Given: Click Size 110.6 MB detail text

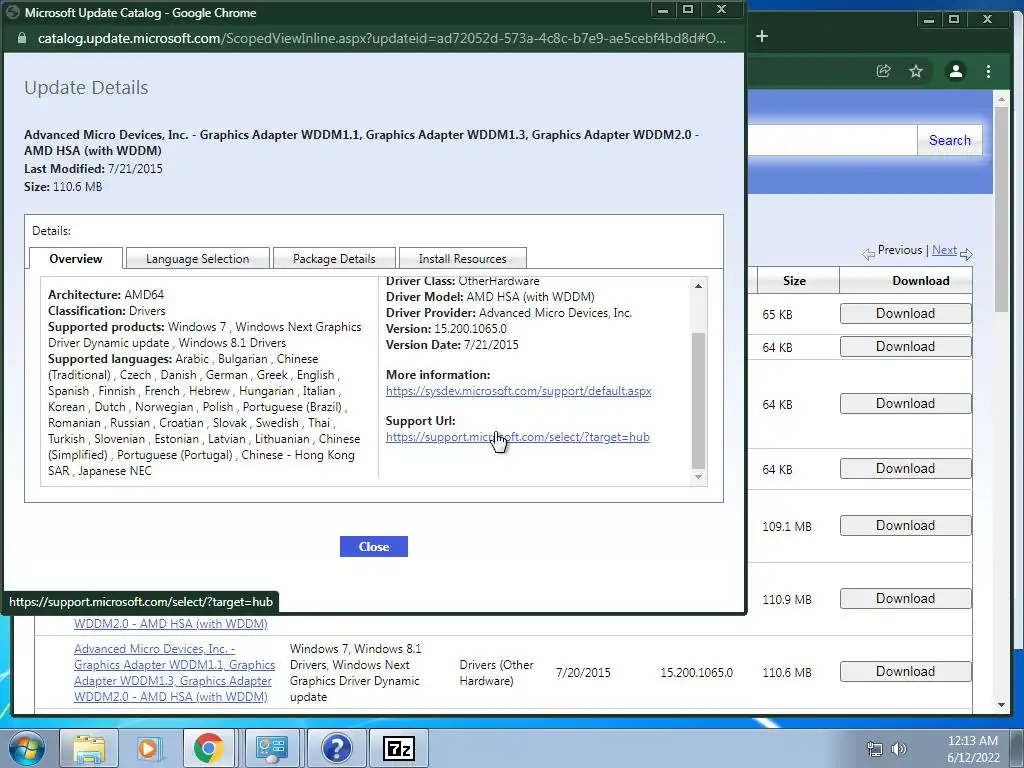Looking at the screenshot, I should [x=63, y=187].
